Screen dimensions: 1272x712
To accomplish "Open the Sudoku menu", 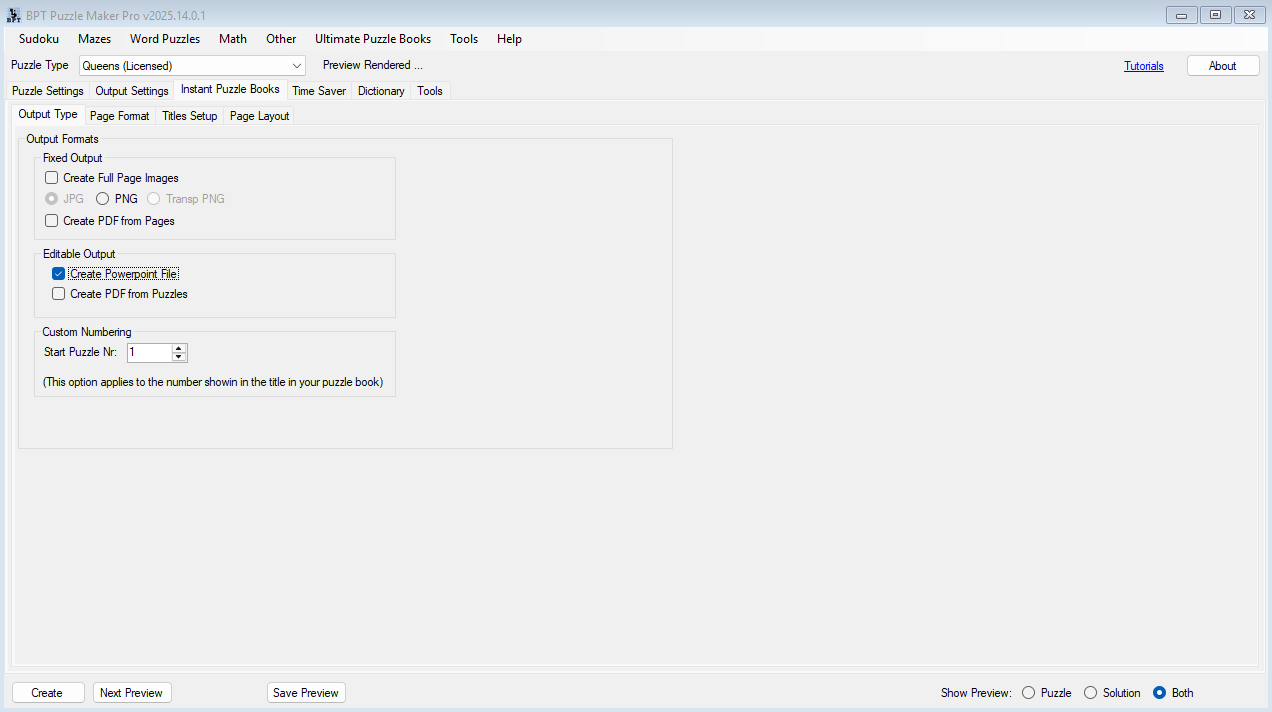I will tap(39, 39).
